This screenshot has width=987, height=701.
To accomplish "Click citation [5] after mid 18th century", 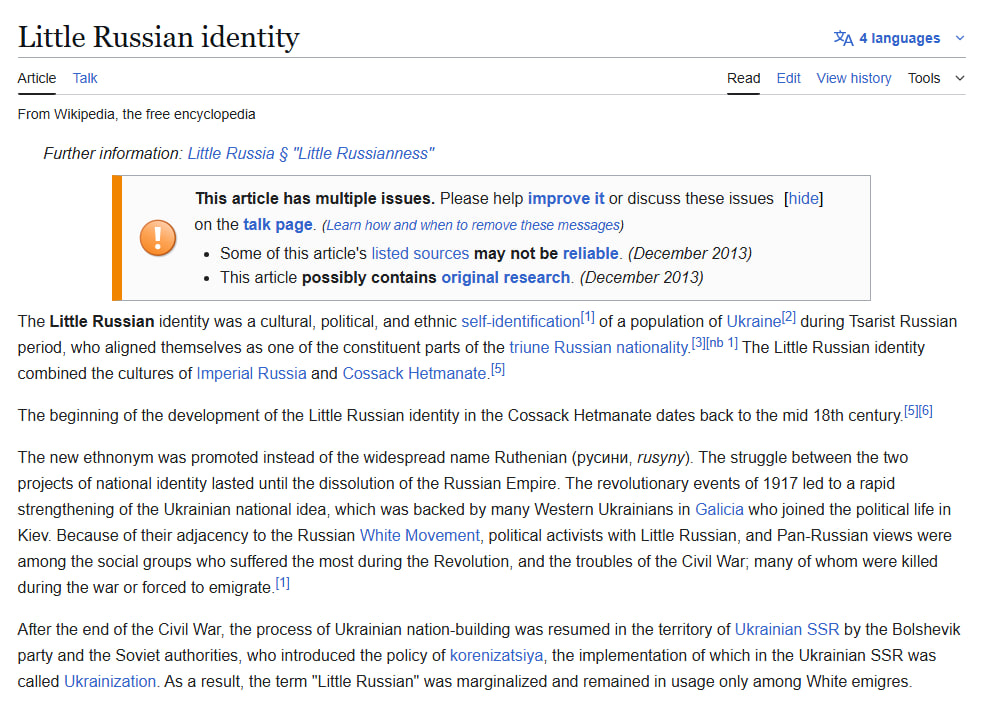I will click(911, 411).
